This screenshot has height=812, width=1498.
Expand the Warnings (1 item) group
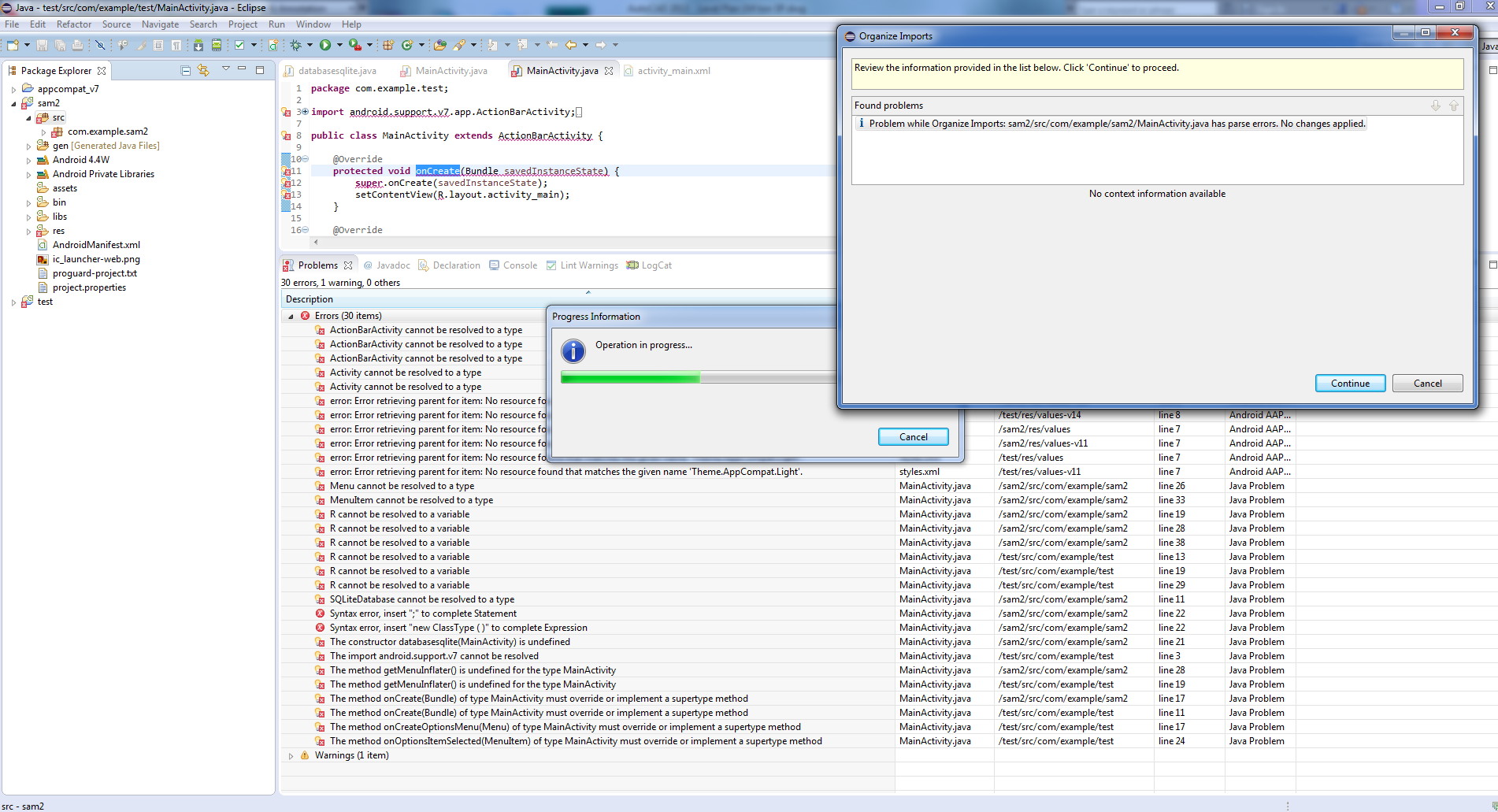point(291,755)
